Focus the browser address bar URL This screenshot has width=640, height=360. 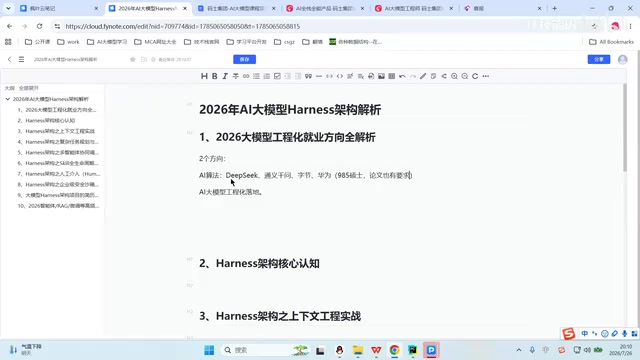click(182, 26)
